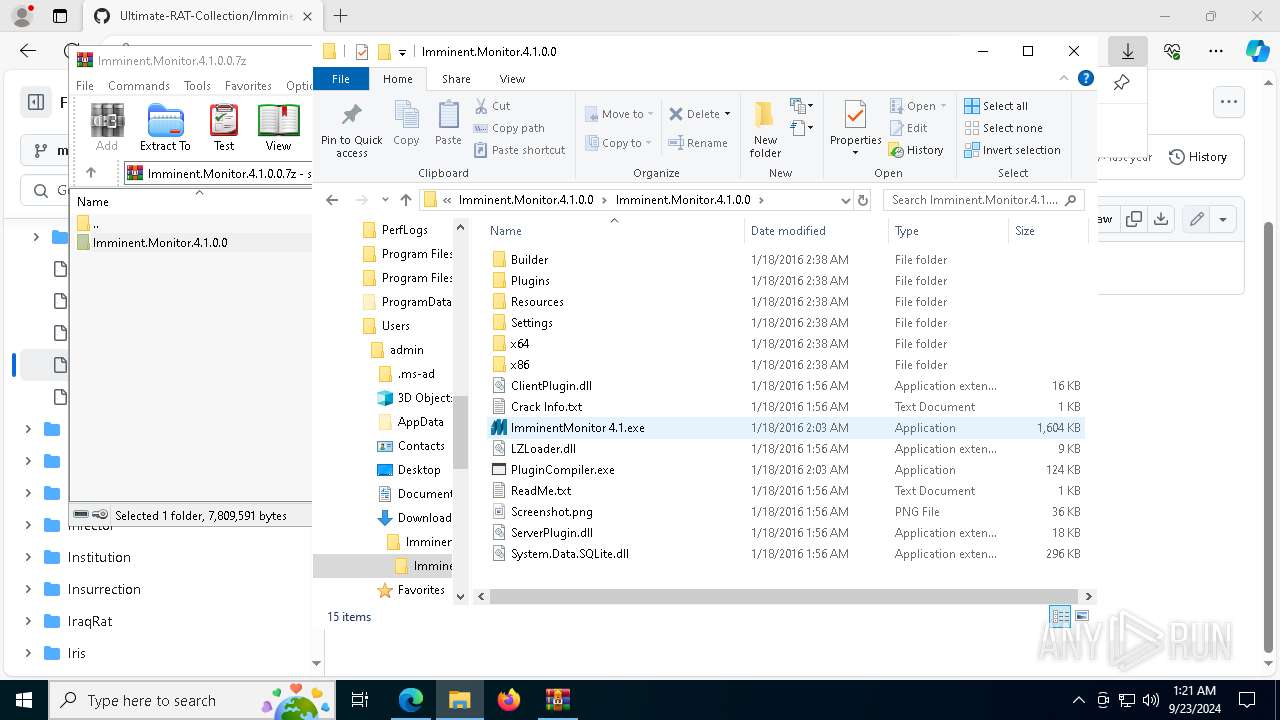Go up one folder level in Explorer
The height and width of the screenshot is (720, 1280).
tap(405, 200)
